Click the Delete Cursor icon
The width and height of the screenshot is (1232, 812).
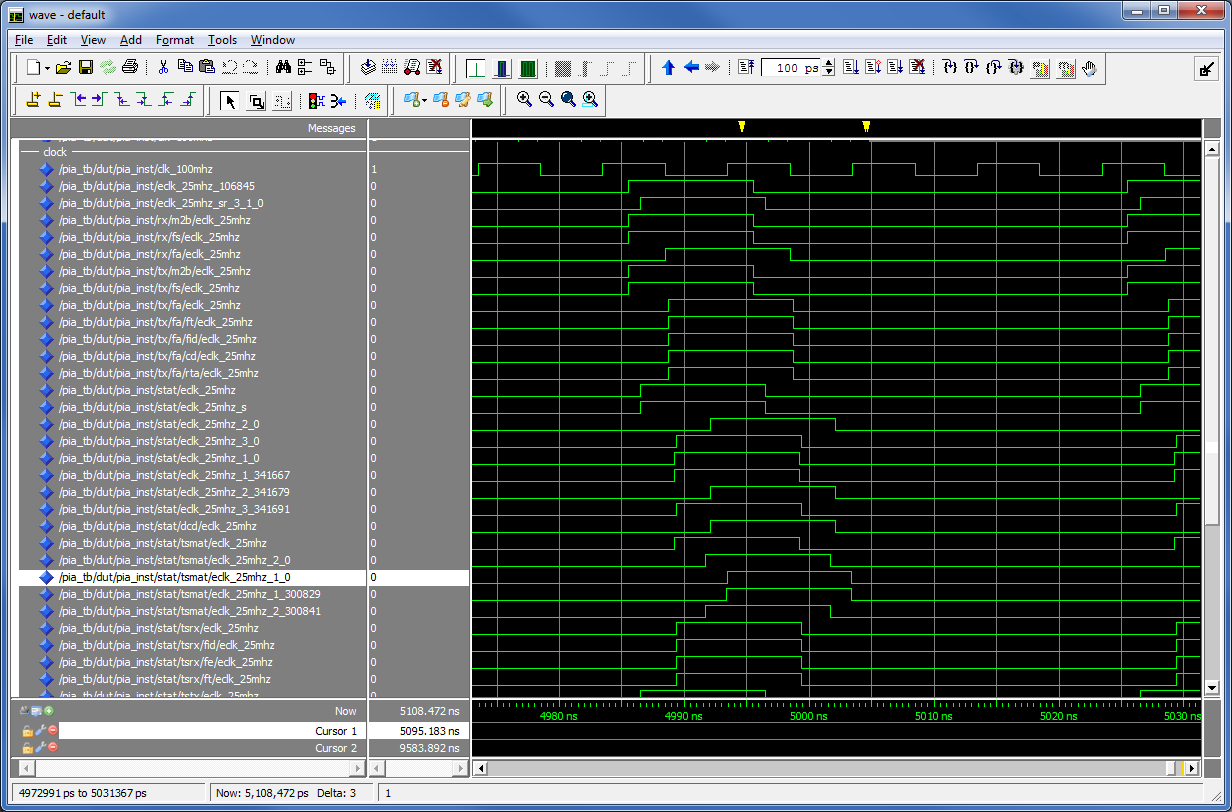pyautogui.click(x=55, y=99)
